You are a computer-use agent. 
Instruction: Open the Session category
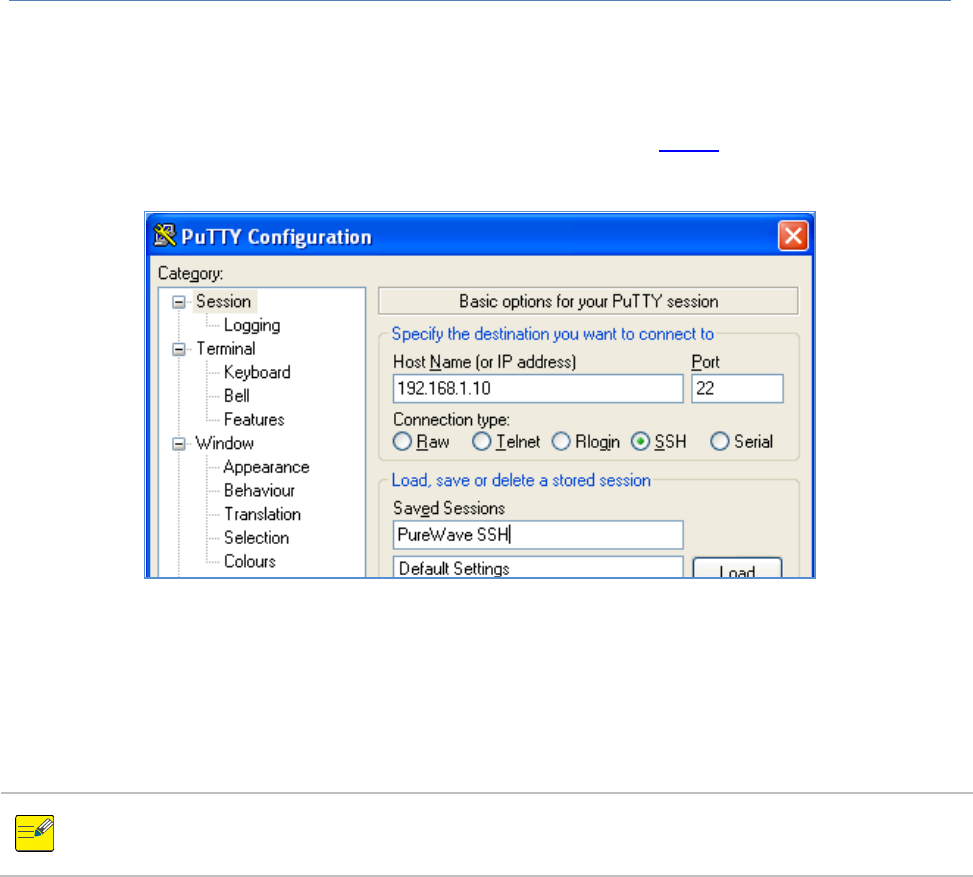[x=223, y=302]
